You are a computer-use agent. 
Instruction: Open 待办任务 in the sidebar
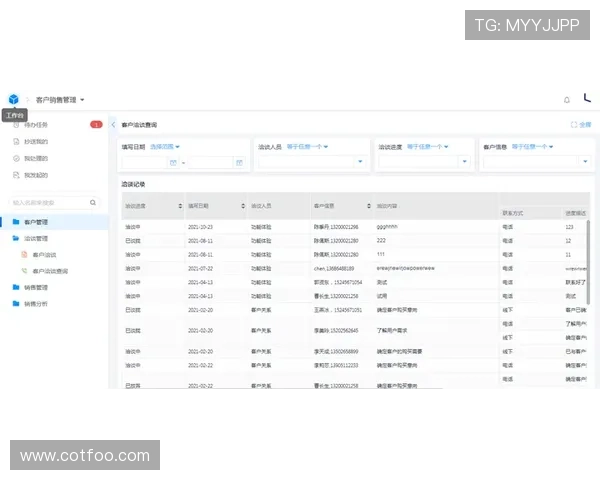tap(36, 125)
